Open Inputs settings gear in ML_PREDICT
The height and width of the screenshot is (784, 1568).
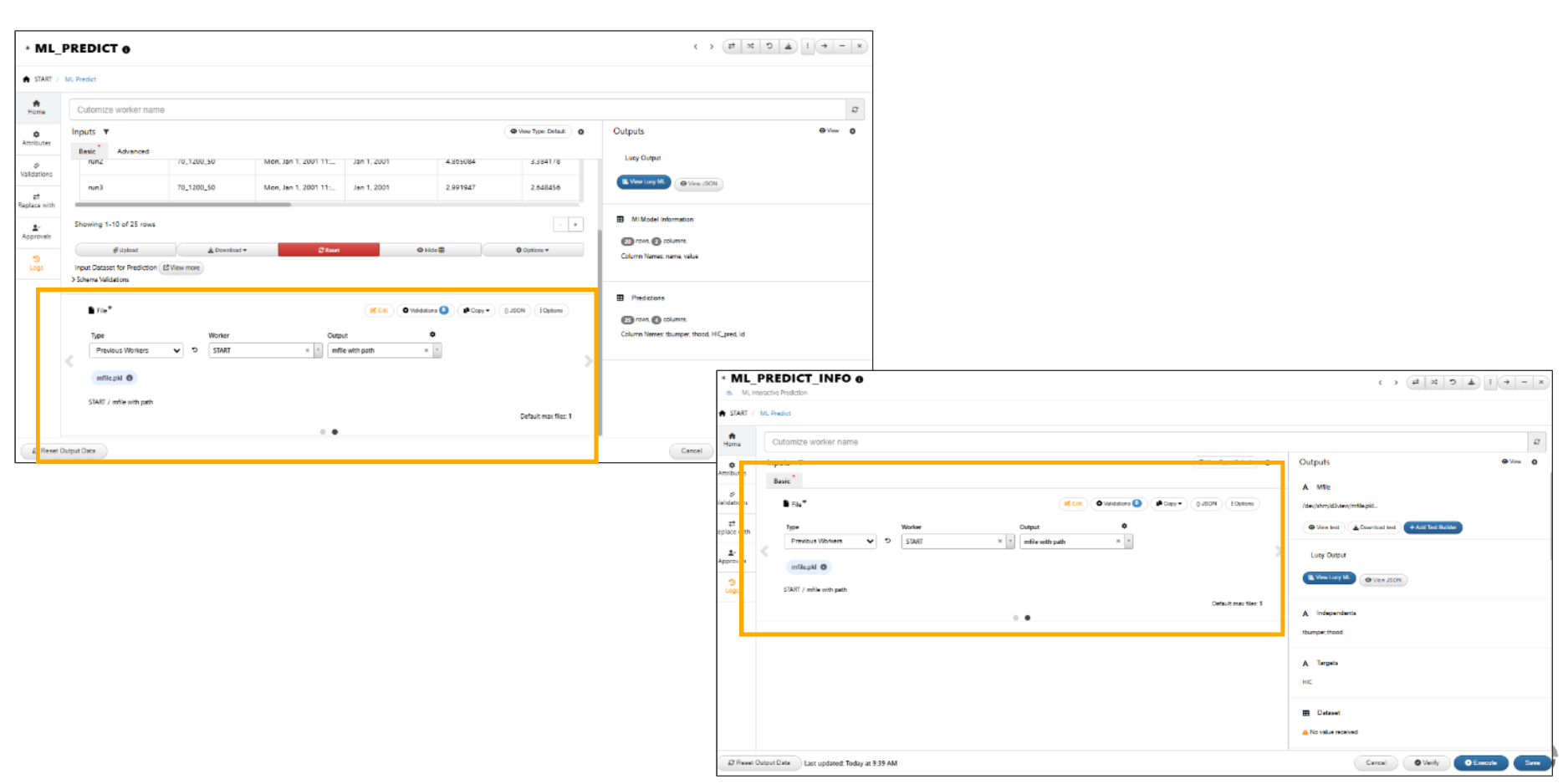pos(581,131)
